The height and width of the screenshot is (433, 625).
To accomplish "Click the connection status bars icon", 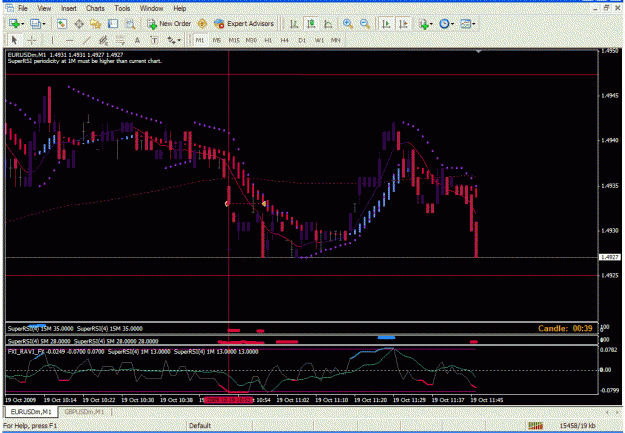I will click(x=535, y=425).
